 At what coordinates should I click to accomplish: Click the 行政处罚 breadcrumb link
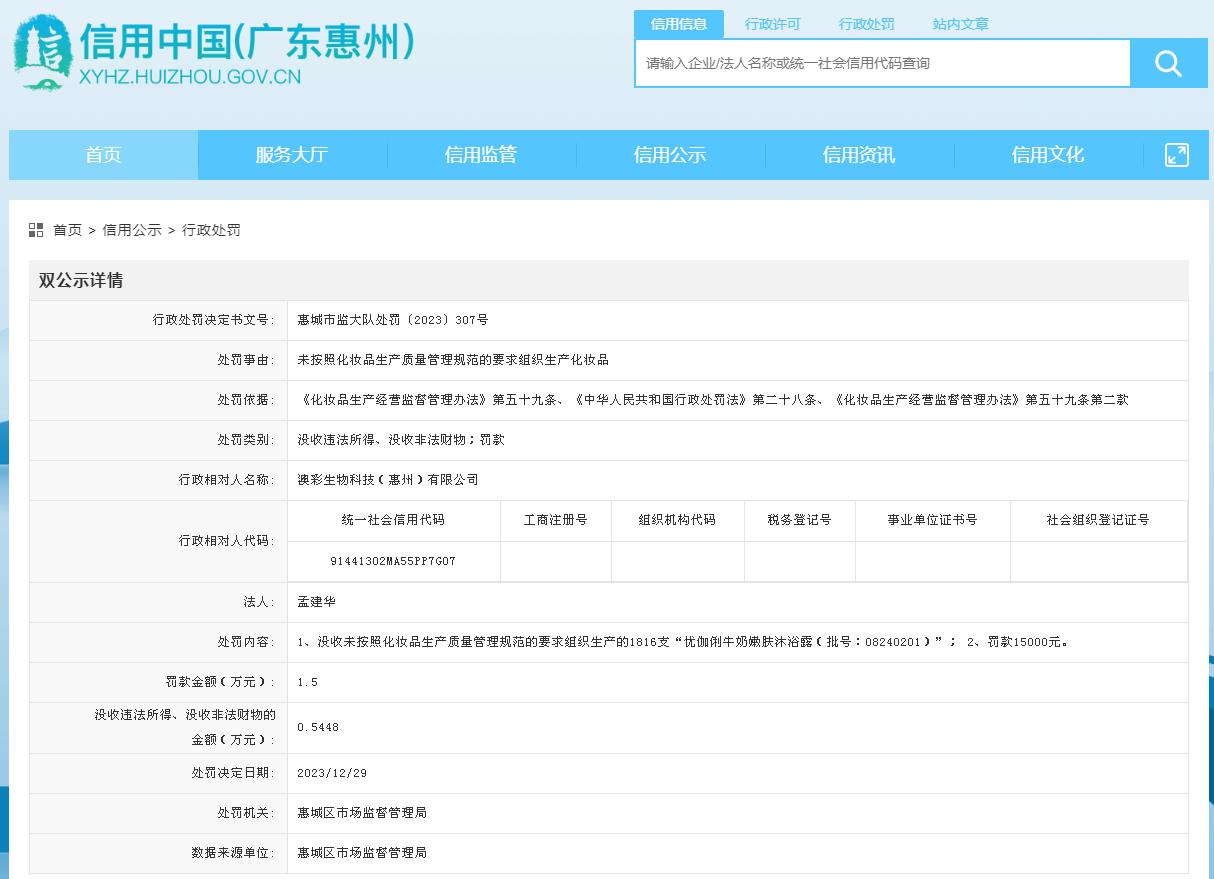tap(211, 230)
